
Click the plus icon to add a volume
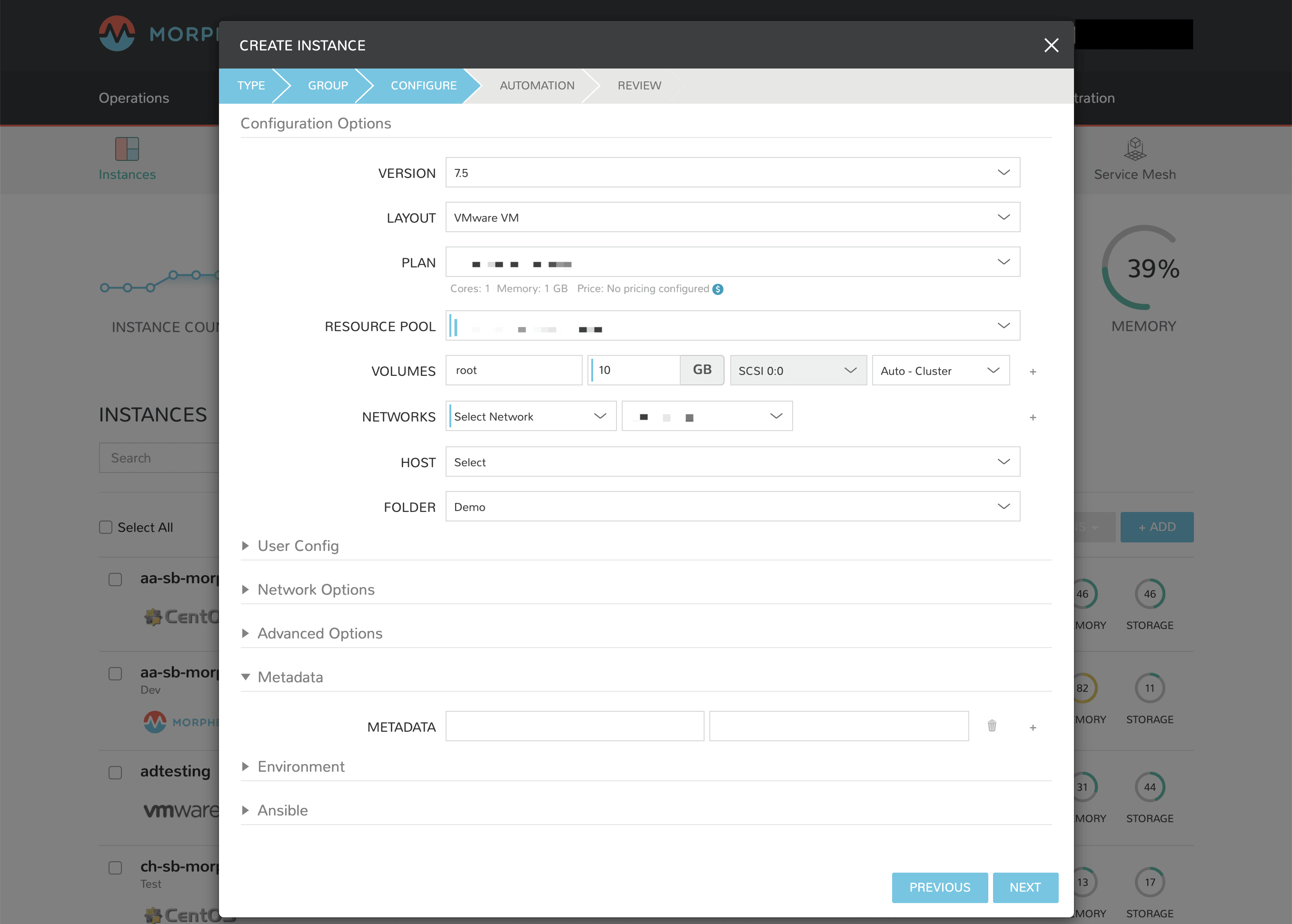click(x=1033, y=372)
